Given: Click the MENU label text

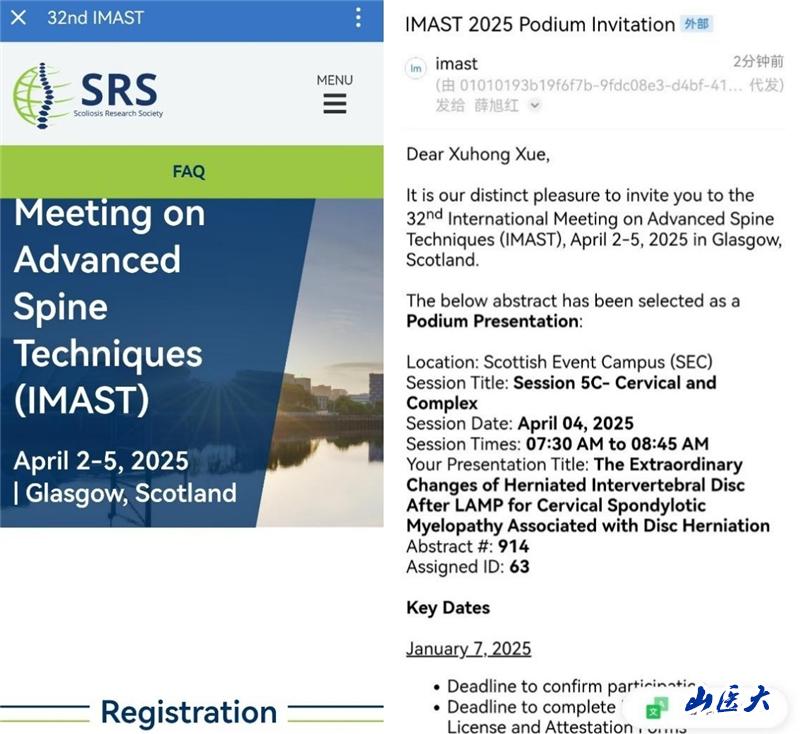Looking at the screenshot, I should pos(334,80).
